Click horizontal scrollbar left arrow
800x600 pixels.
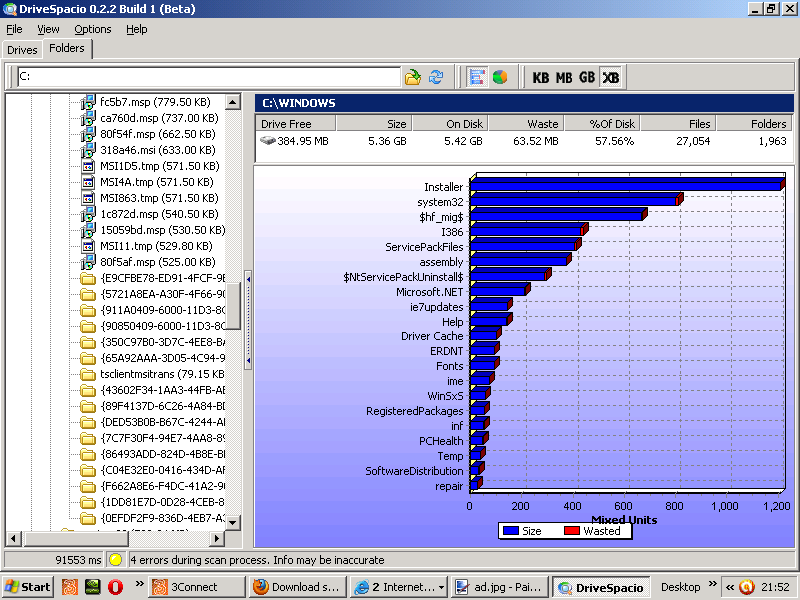point(13,538)
